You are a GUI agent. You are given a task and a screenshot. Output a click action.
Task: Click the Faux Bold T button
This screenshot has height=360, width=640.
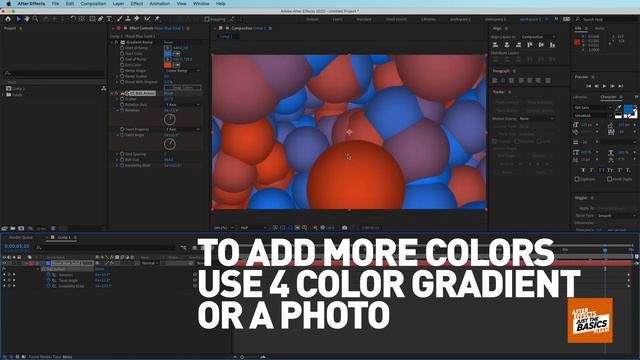[x=583, y=170]
